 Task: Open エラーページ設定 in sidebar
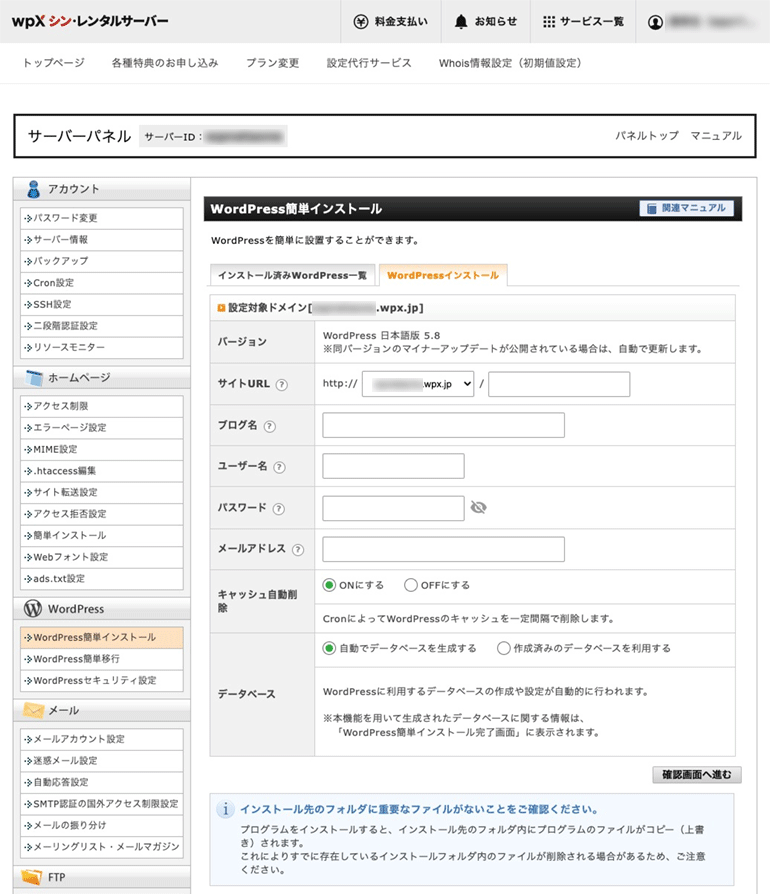(x=102, y=428)
